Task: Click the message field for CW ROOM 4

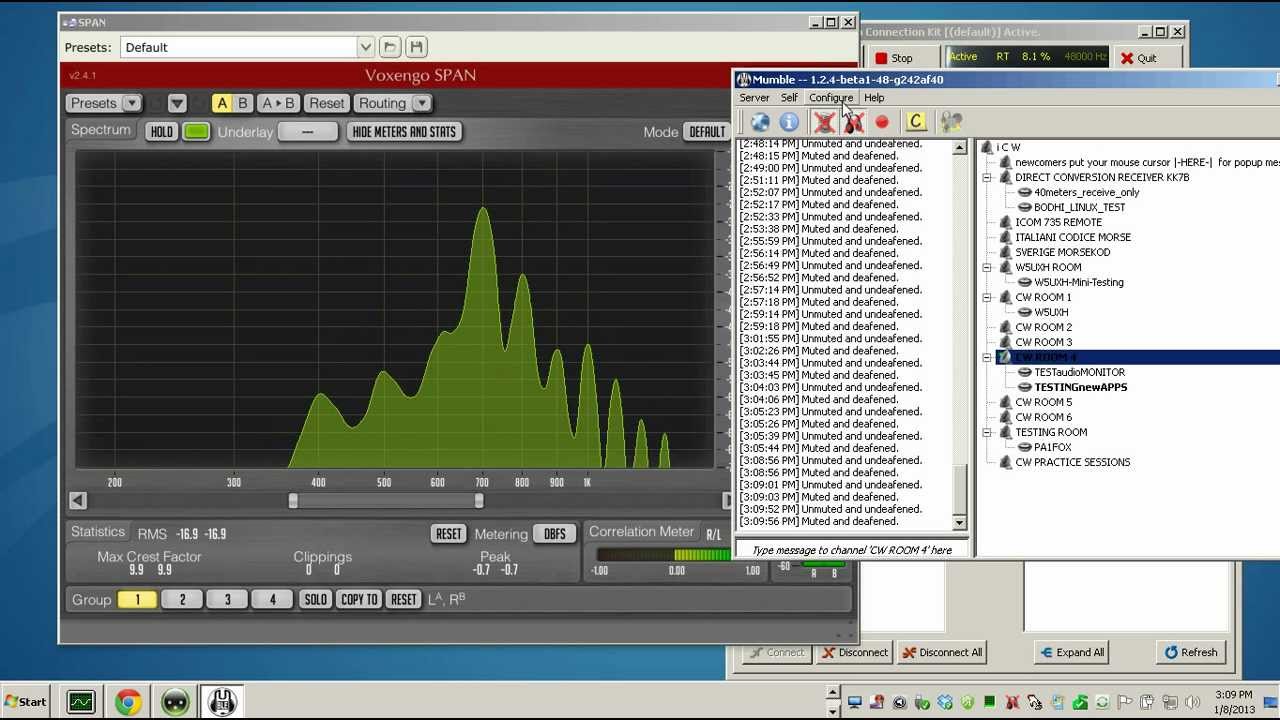Action: coord(851,550)
